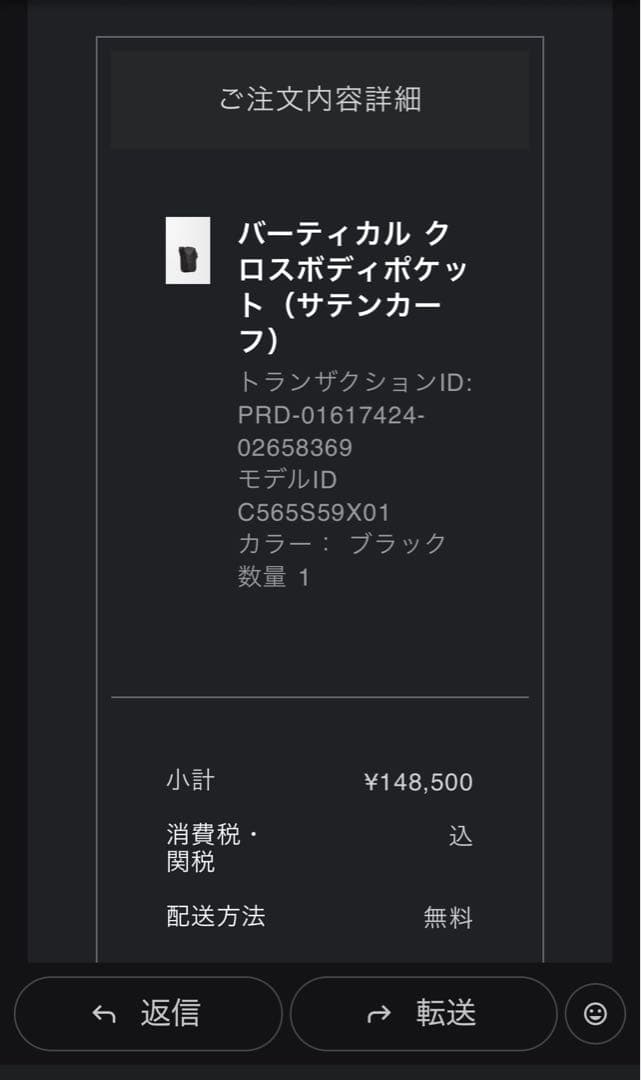This screenshot has height=1080, width=641.
Task: Click the 小計 subtotal label
Action: pyautogui.click(x=190, y=780)
